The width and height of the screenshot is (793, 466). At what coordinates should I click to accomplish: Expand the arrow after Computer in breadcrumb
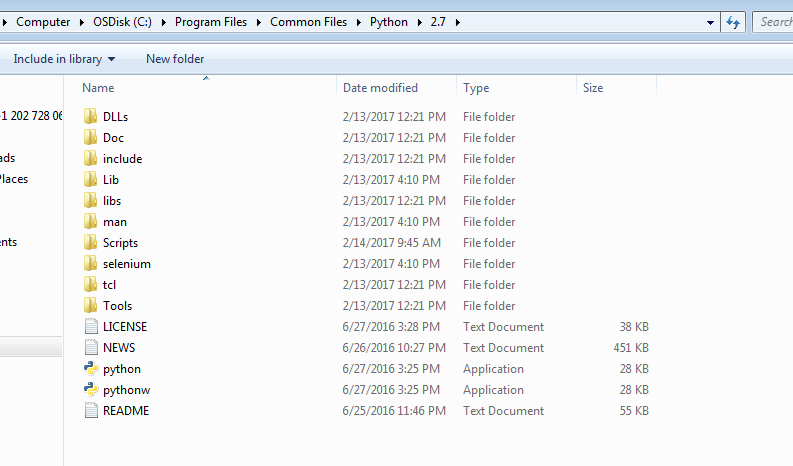[x=82, y=22]
